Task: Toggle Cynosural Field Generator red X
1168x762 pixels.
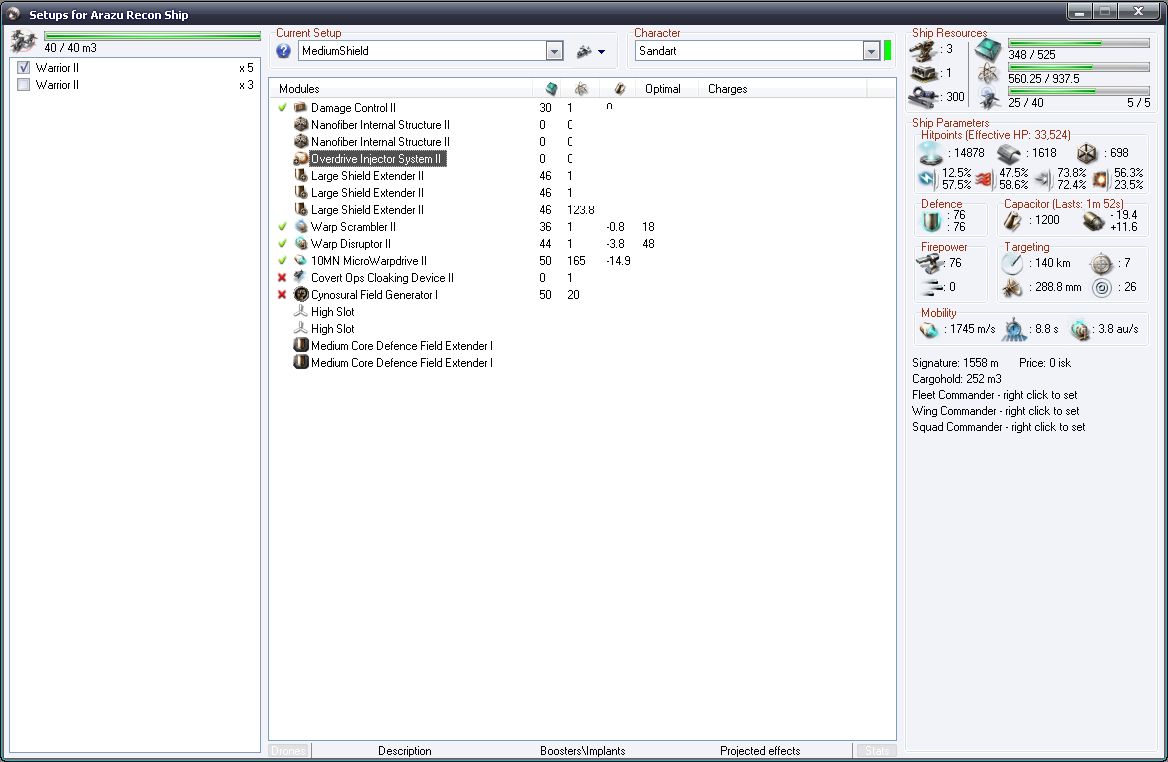Action: 282,294
